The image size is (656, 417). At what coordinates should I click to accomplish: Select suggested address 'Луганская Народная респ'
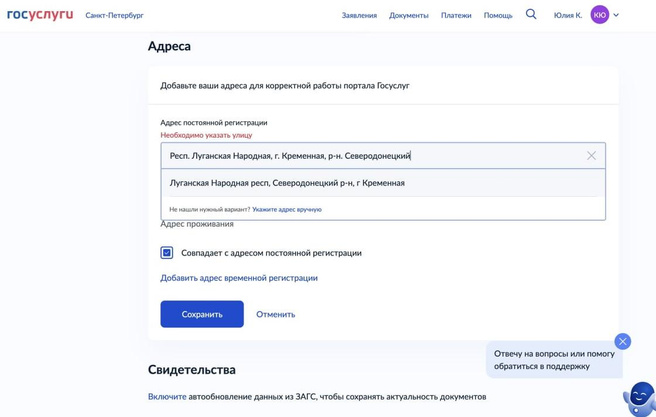click(287, 183)
